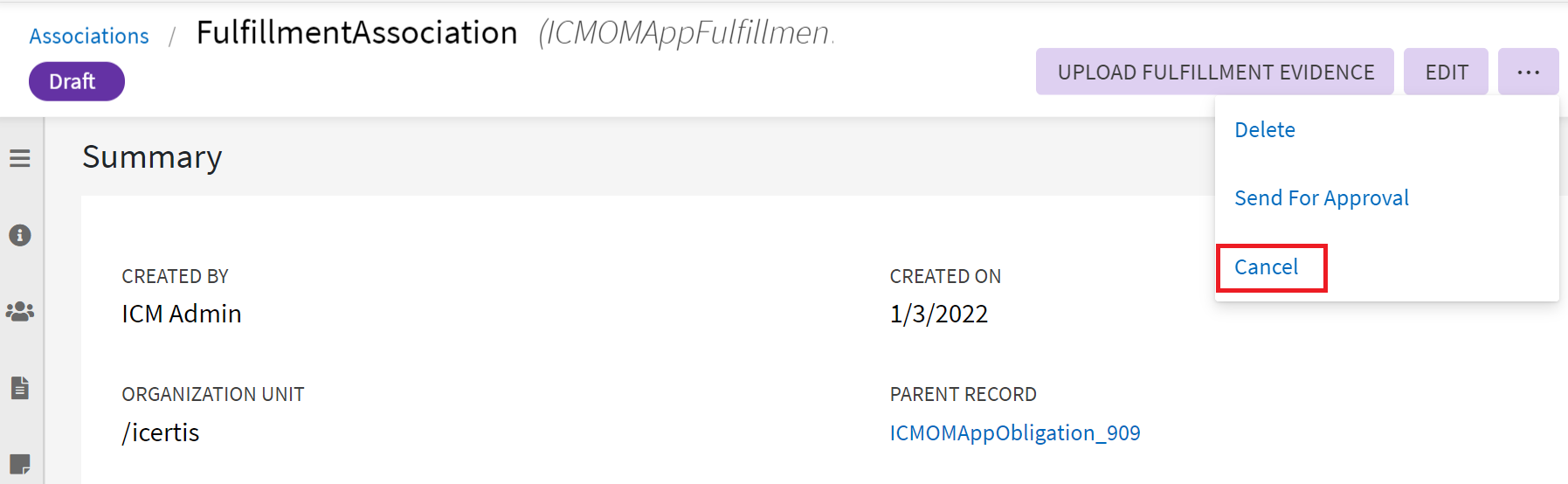
Task: Click the /icertis organization unit value
Action: coord(161,432)
